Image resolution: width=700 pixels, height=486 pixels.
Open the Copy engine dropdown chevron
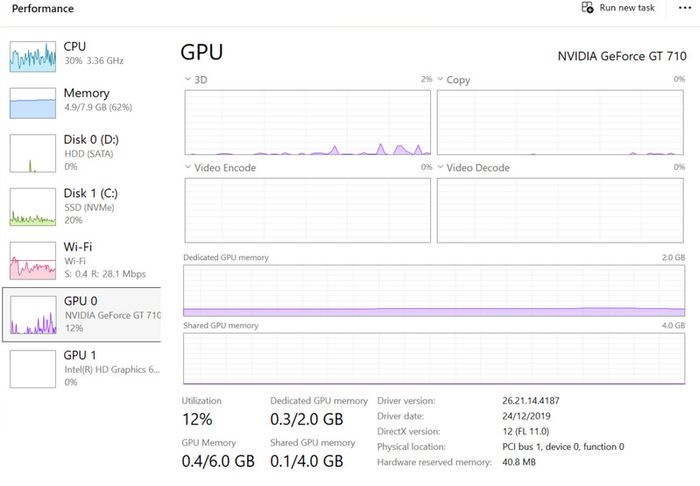[440, 79]
